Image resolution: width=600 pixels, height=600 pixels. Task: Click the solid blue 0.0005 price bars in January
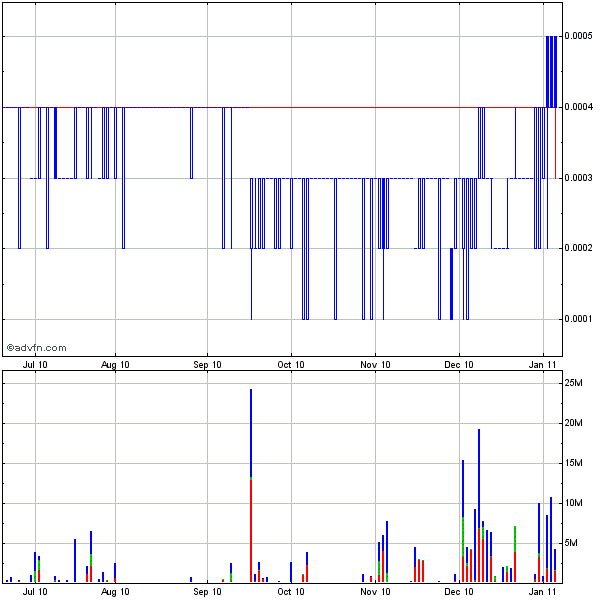551,72
